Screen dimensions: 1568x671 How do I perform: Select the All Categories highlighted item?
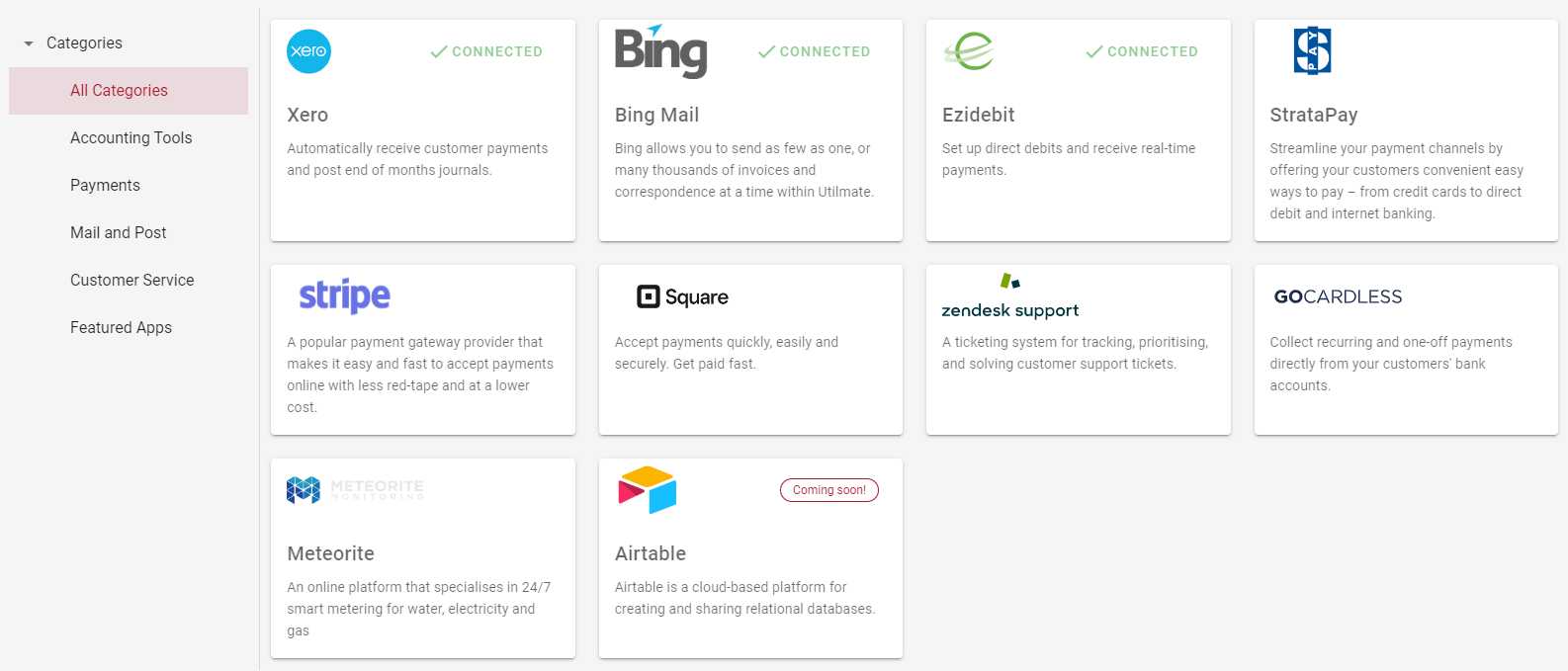[x=119, y=90]
